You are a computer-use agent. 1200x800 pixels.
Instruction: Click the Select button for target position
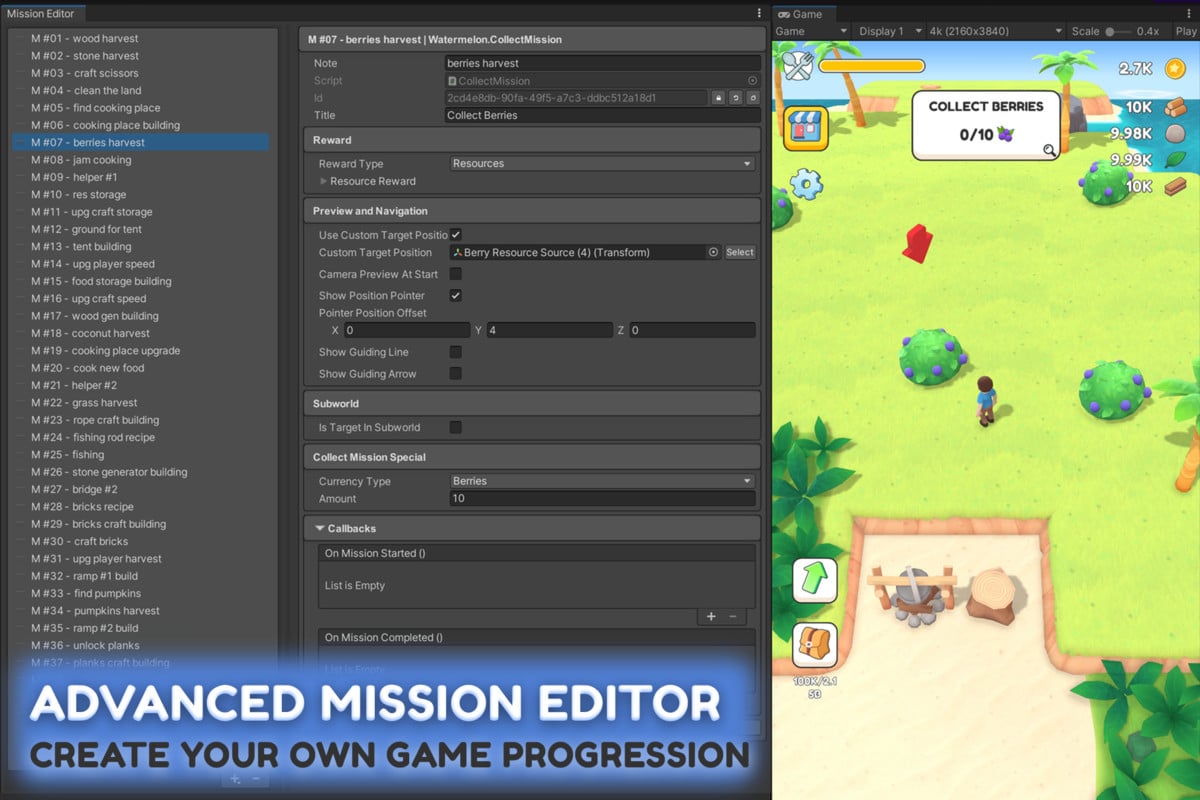[x=740, y=253]
